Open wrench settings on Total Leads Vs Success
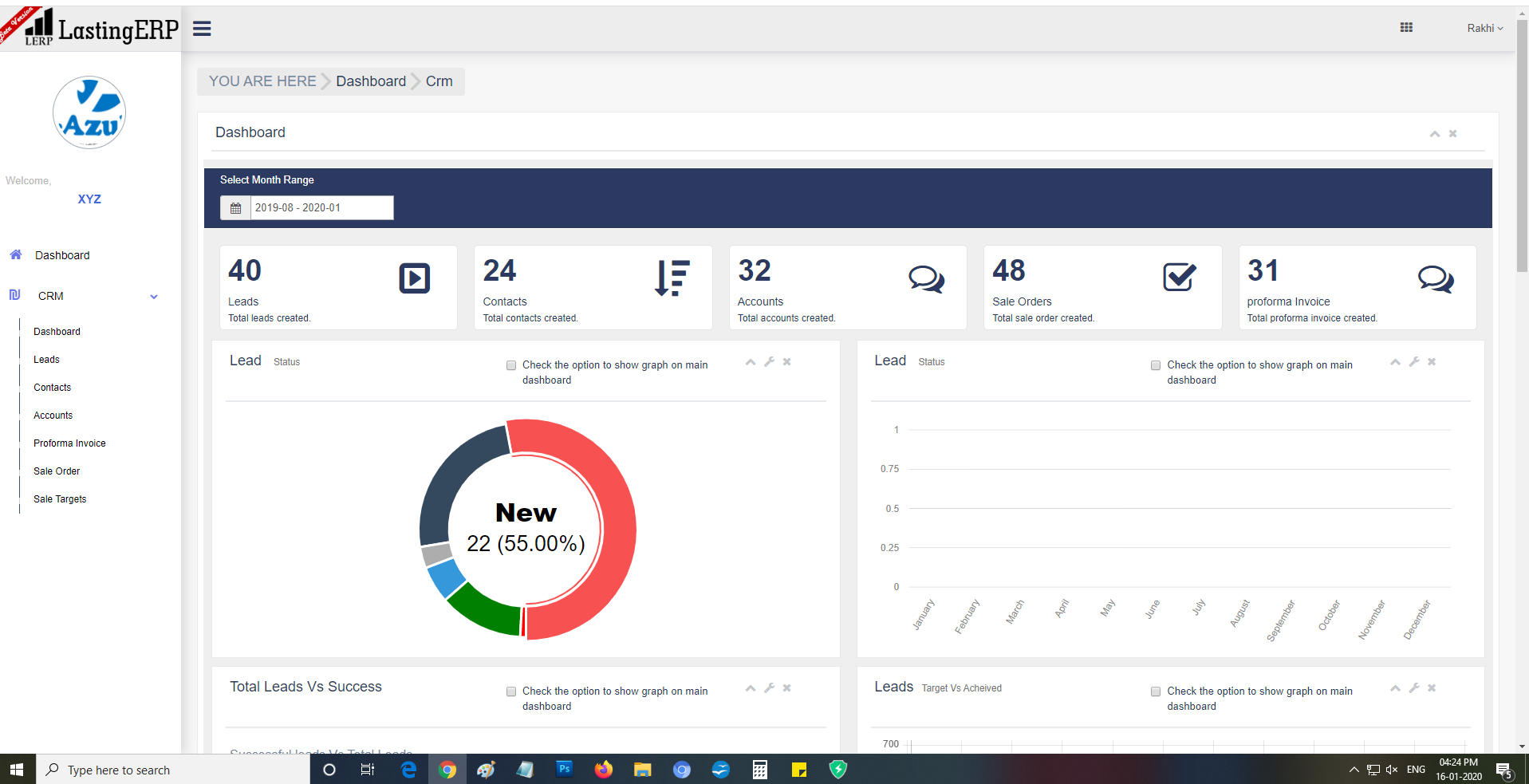 [x=769, y=688]
